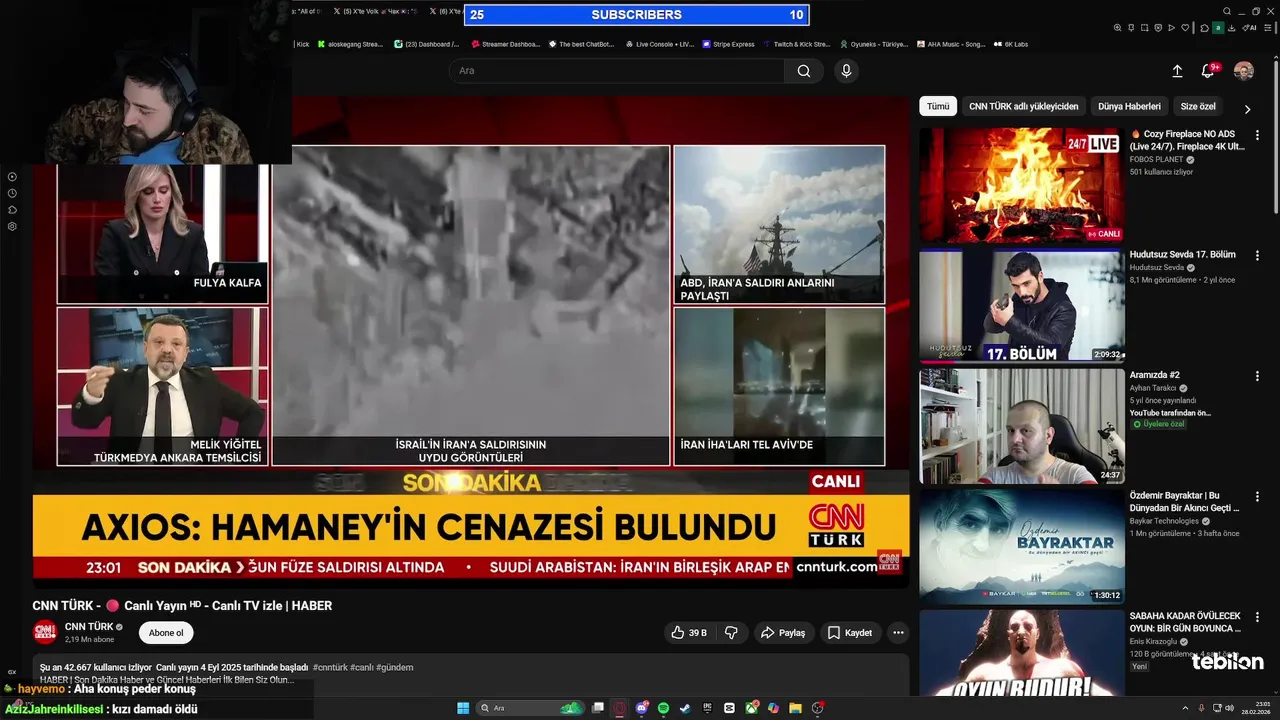Open the Cozy Fireplace live video thumbnail
The width and height of the screenshot is (1280, 720).
click(1022, 185)
